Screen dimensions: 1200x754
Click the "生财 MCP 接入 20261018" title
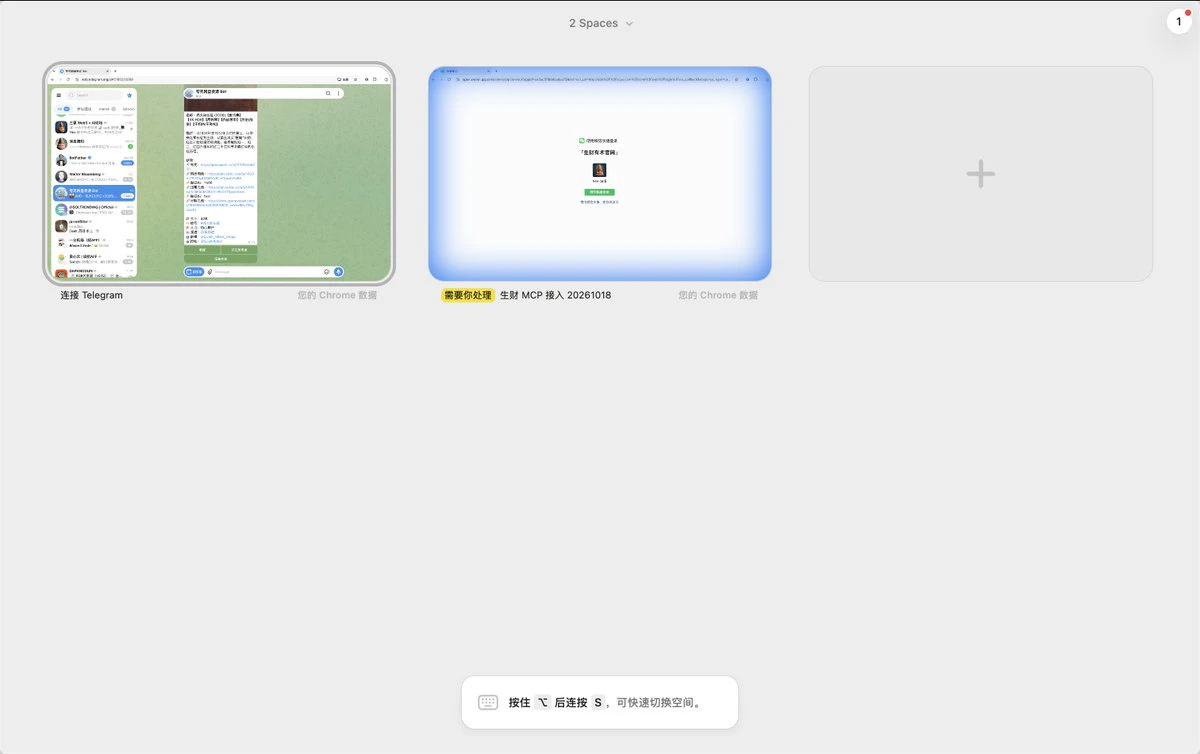click(555, 295)
